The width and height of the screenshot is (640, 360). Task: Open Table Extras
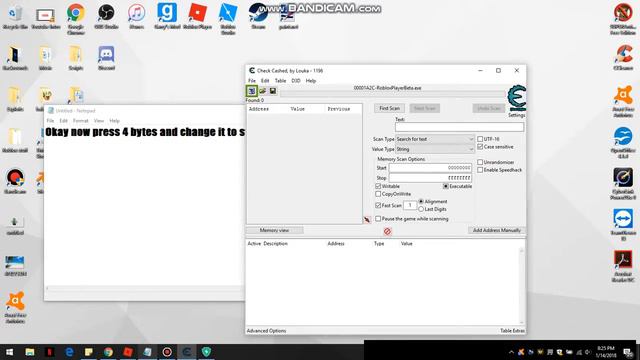coord(513,331)
